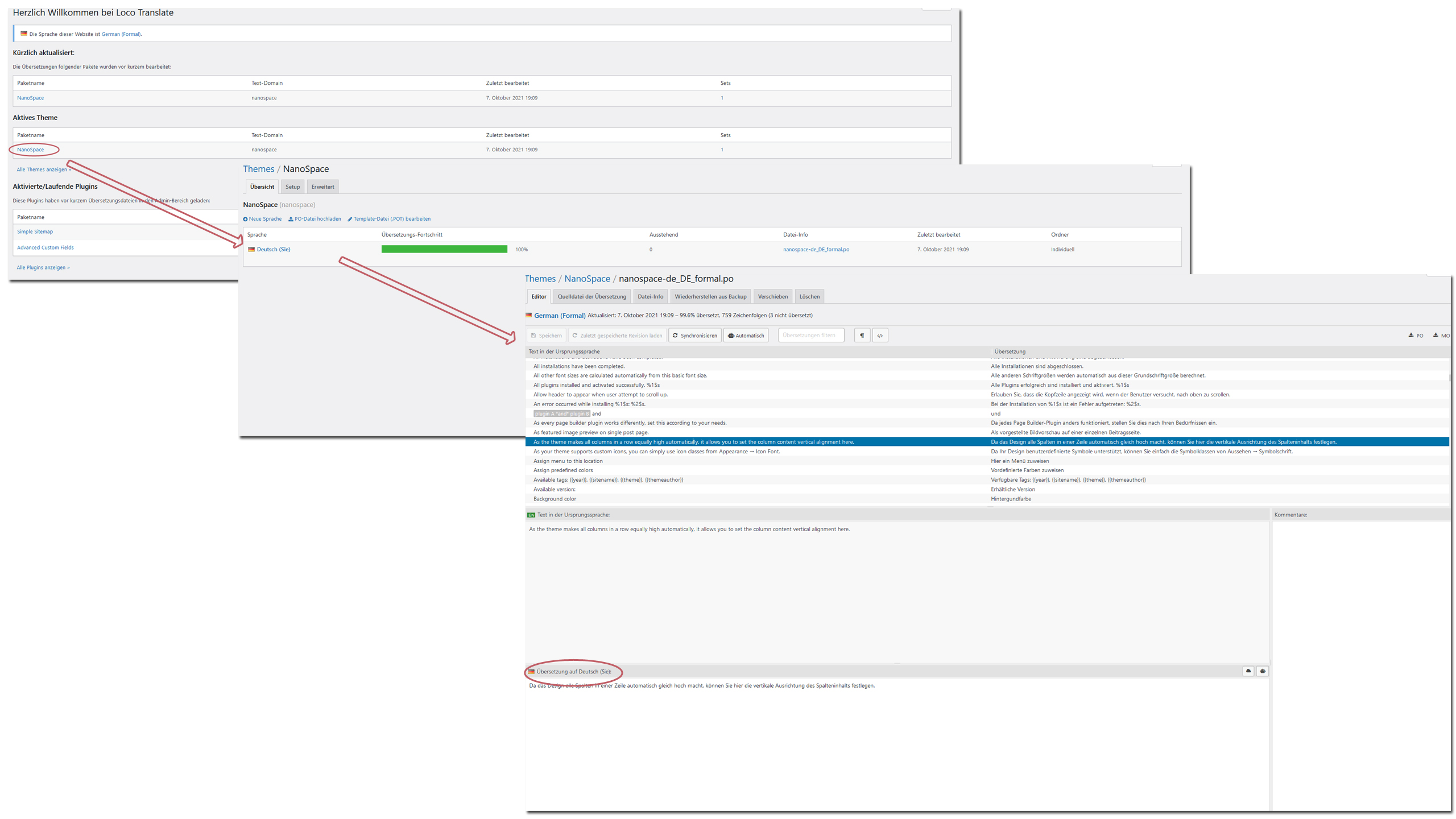Toggle code view with the </> button

[x=880, y=335]
